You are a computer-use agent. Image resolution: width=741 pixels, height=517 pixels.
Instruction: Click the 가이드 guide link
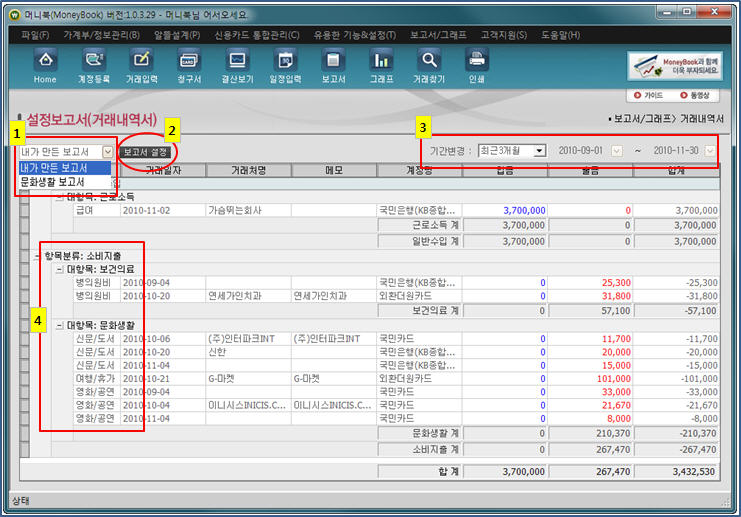pyautogui.click(x=648, y=95)
